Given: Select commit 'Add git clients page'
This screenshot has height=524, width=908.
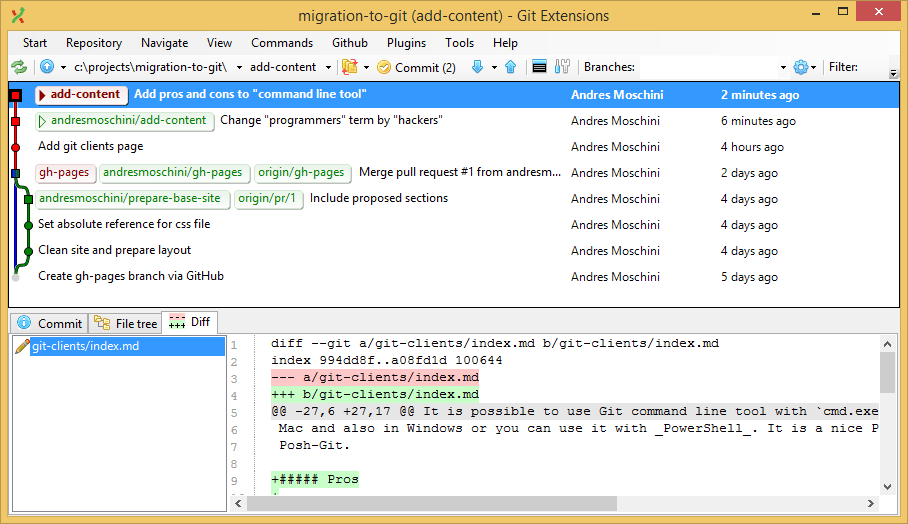Looking at the screenshot, I should [90, 146].
